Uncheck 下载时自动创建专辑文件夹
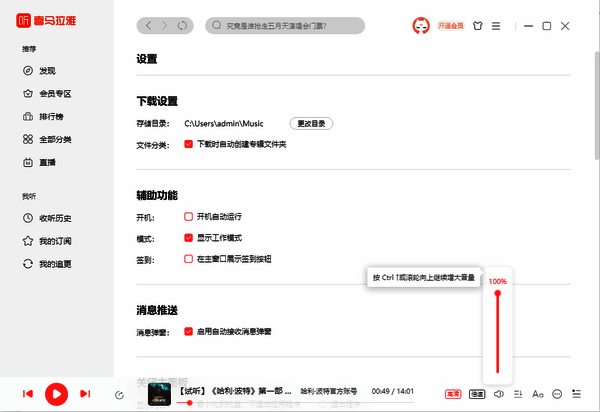This screenshot has width=600, height=412. pyautogui.click(x=188, y=144)
